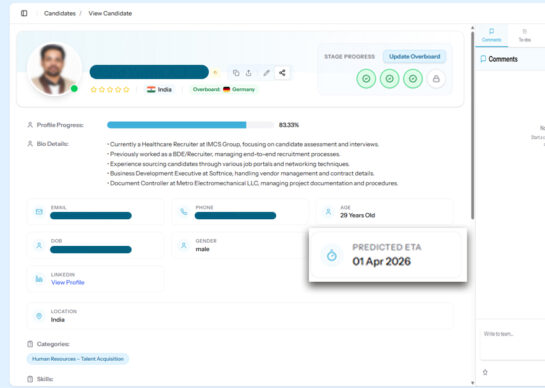Click the profile progress bar
Viewport: 545px width, 388px height.
[x=190, y=125]
